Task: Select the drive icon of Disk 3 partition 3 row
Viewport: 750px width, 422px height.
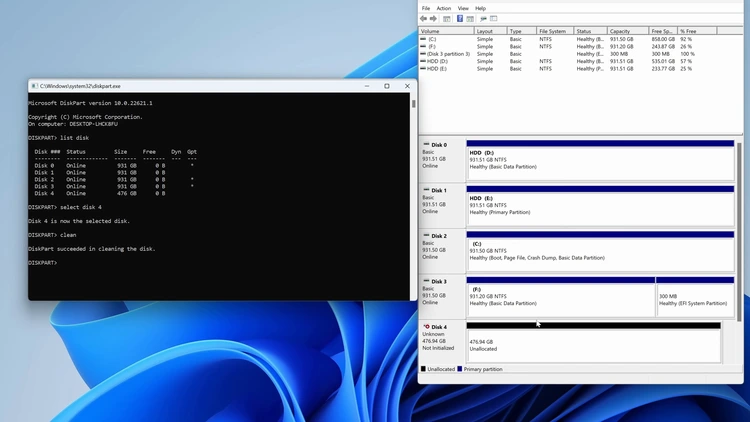Action: click(x=423, y=54)
